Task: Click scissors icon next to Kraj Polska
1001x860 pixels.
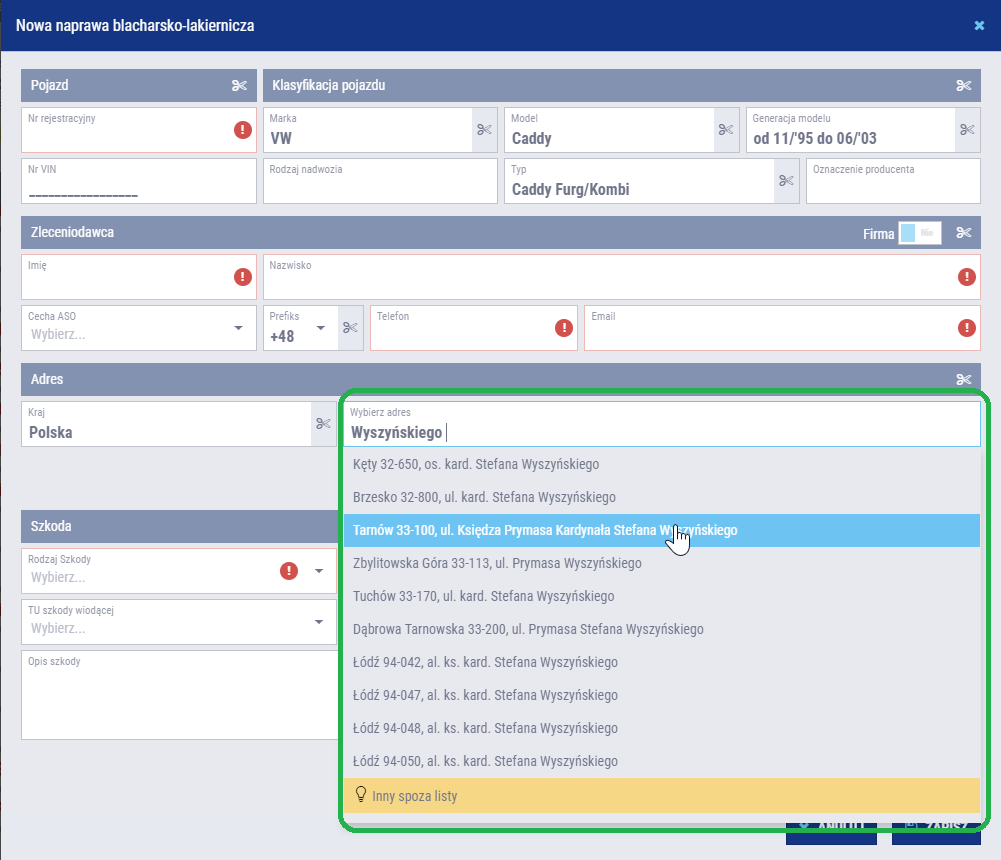Action: [x=323, y=424]
